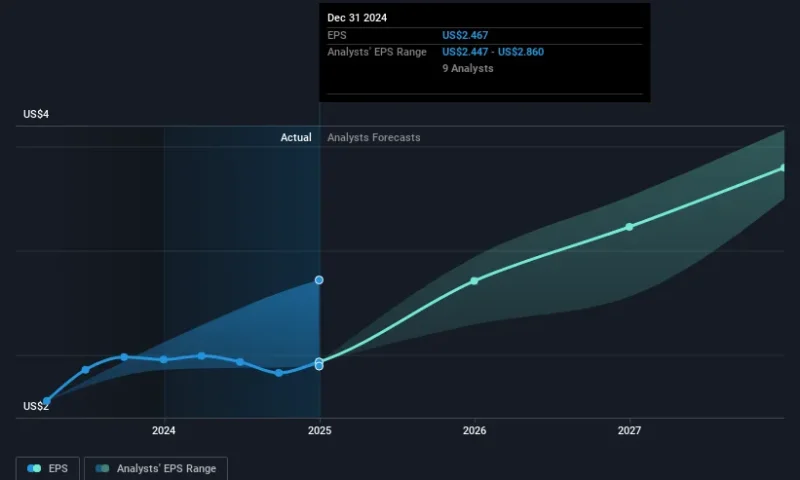Select the 2026 forecast data point marker
Screen dimensions: 800x480
(x=474, y=280)
